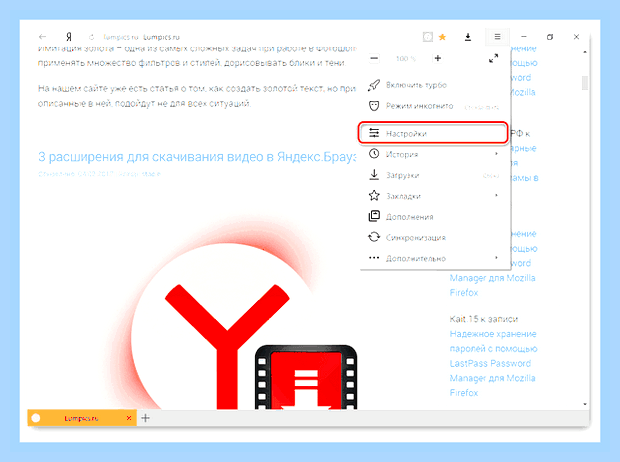
Task: Open 'Дополнительно' menu item
Action: (x=433, y=258)
